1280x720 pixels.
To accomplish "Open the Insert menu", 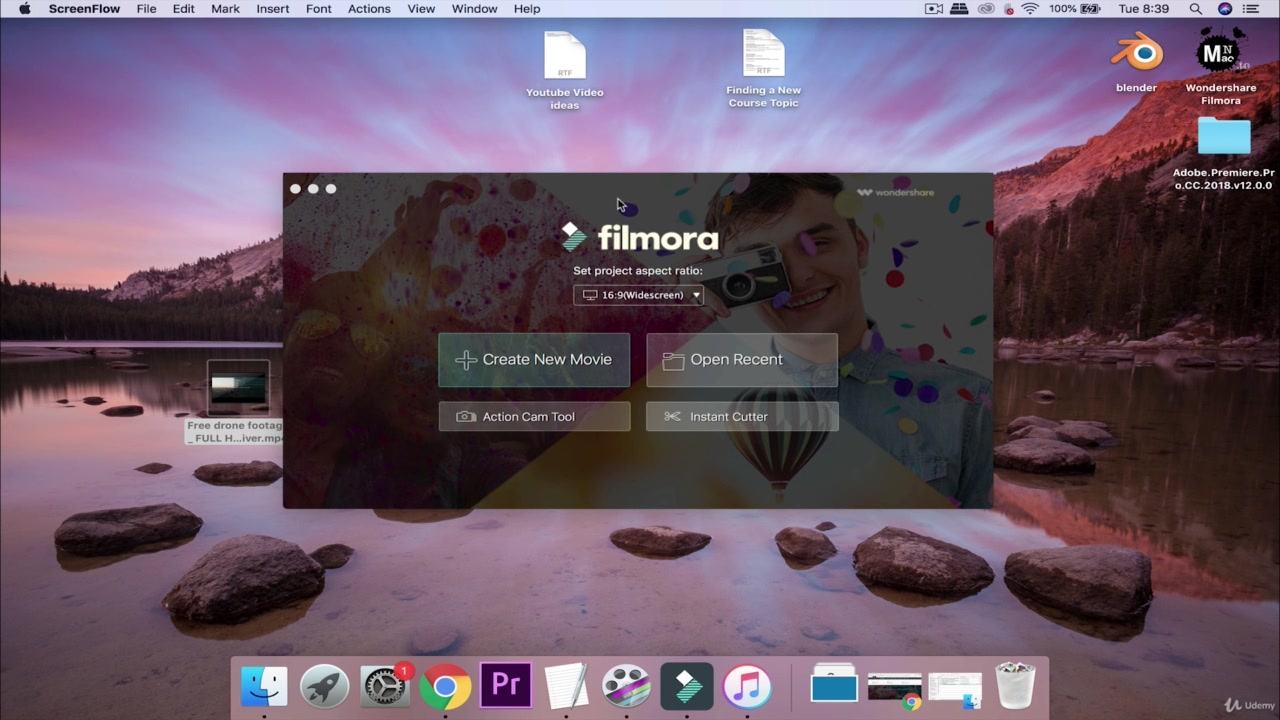I will coord(273,9).
